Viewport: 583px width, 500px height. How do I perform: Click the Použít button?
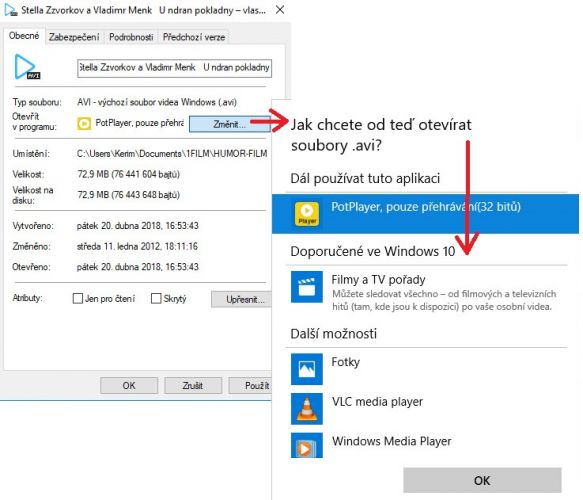(251, 386)
